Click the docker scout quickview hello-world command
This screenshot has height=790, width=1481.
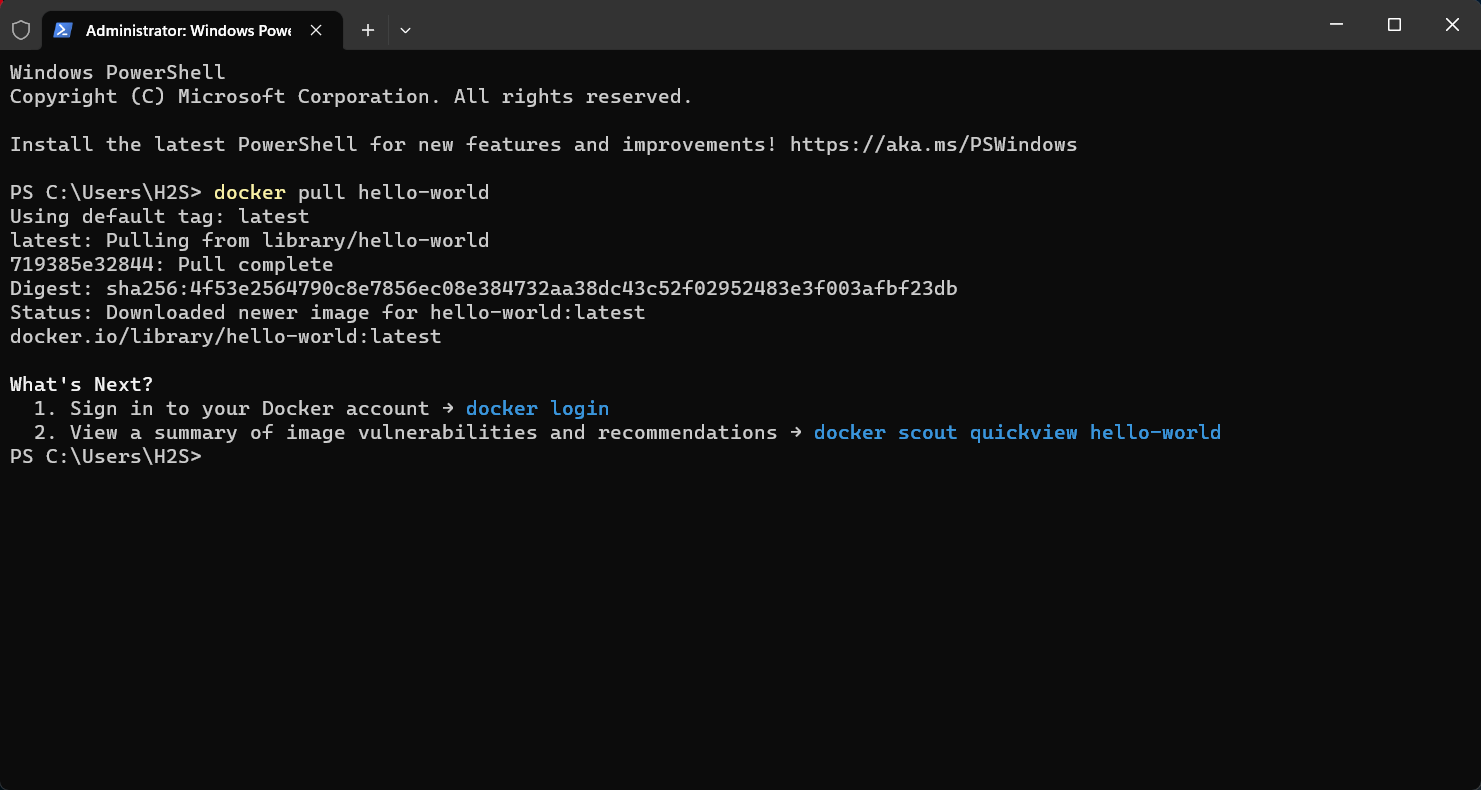point(1016,432)
